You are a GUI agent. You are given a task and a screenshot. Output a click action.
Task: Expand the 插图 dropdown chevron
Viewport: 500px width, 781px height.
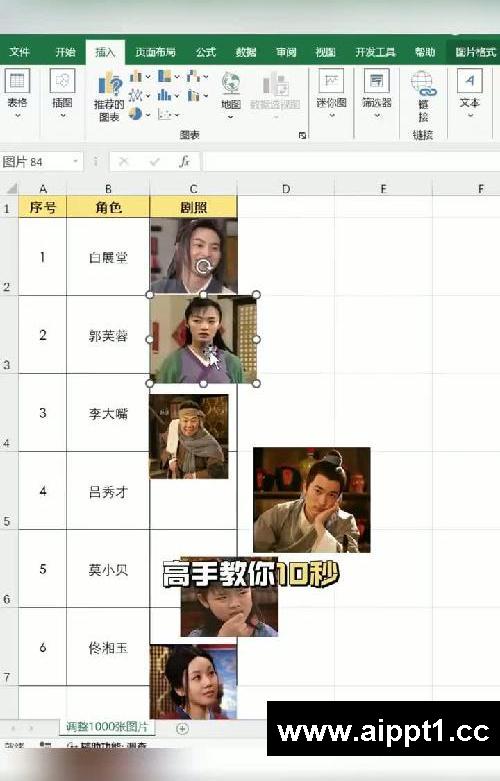(x=63, y=116)
